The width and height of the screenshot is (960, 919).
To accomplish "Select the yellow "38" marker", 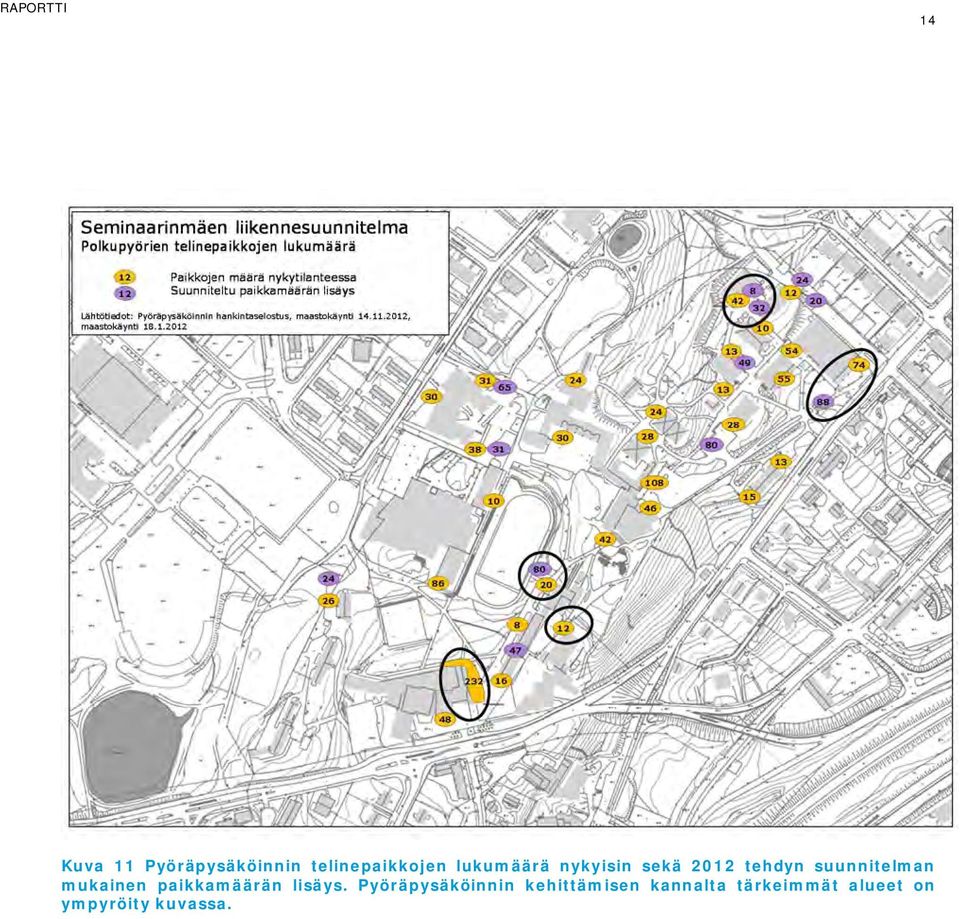I will pyautogui.click(x=475, y=449).
